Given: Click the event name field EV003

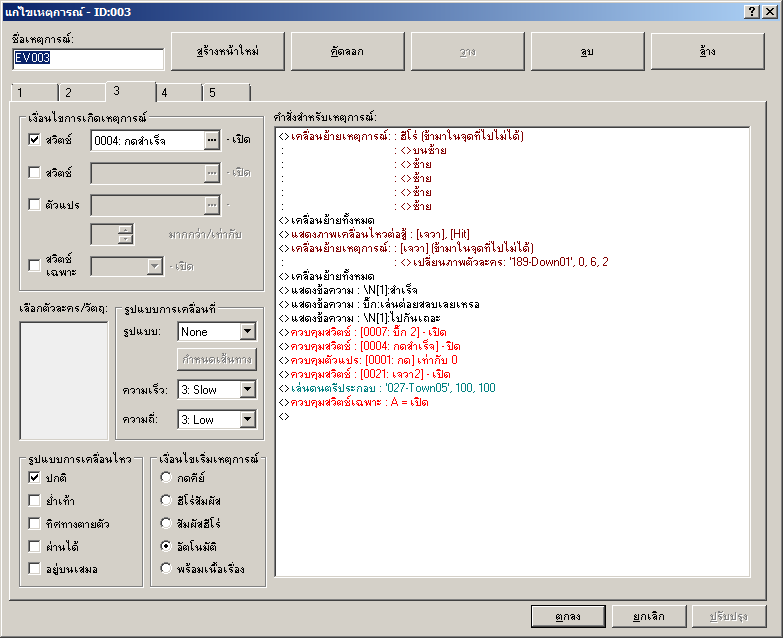Looking at the screenshot, I should pyautogui.click(x=88, y=58).
